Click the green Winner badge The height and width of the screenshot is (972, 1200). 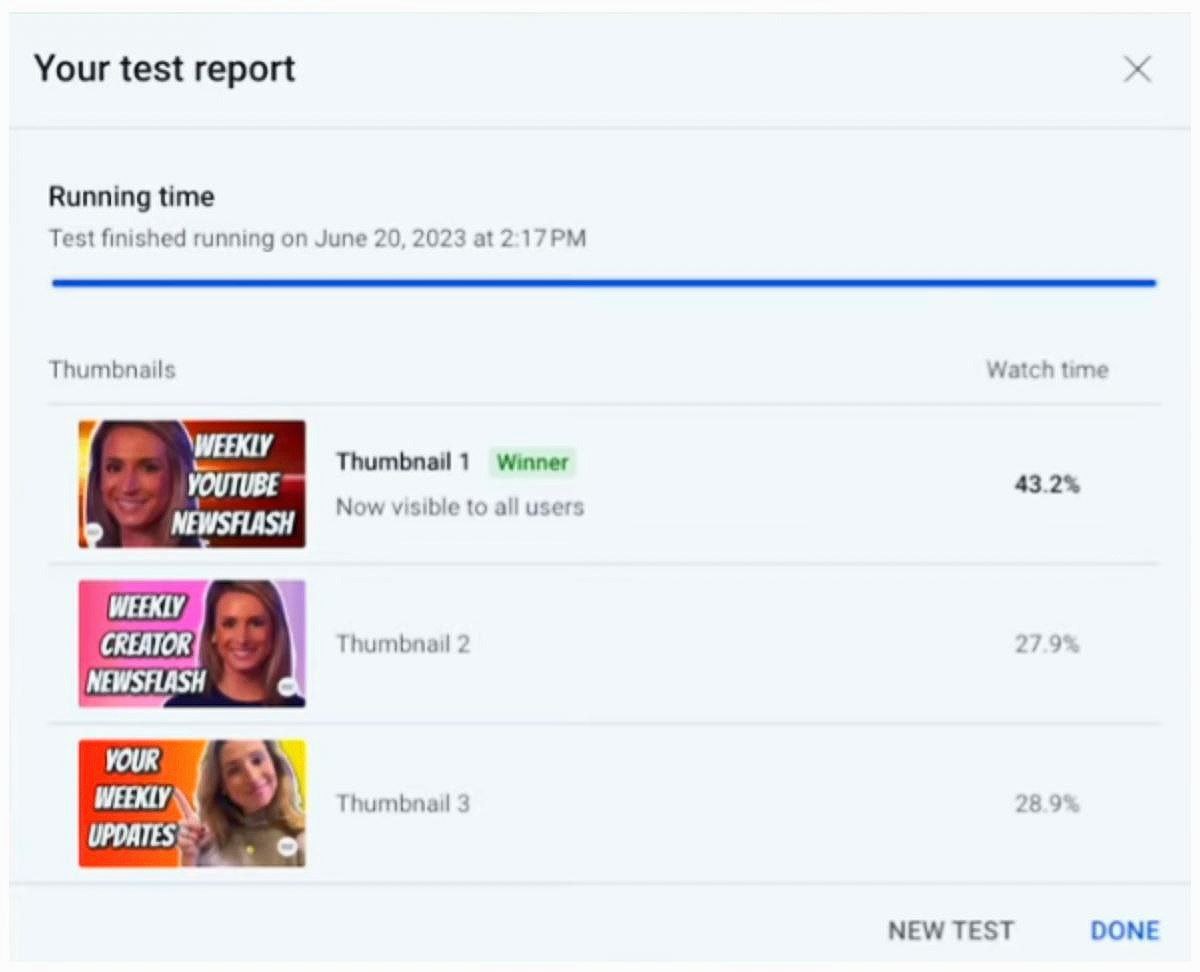click(x=532, y=462)
